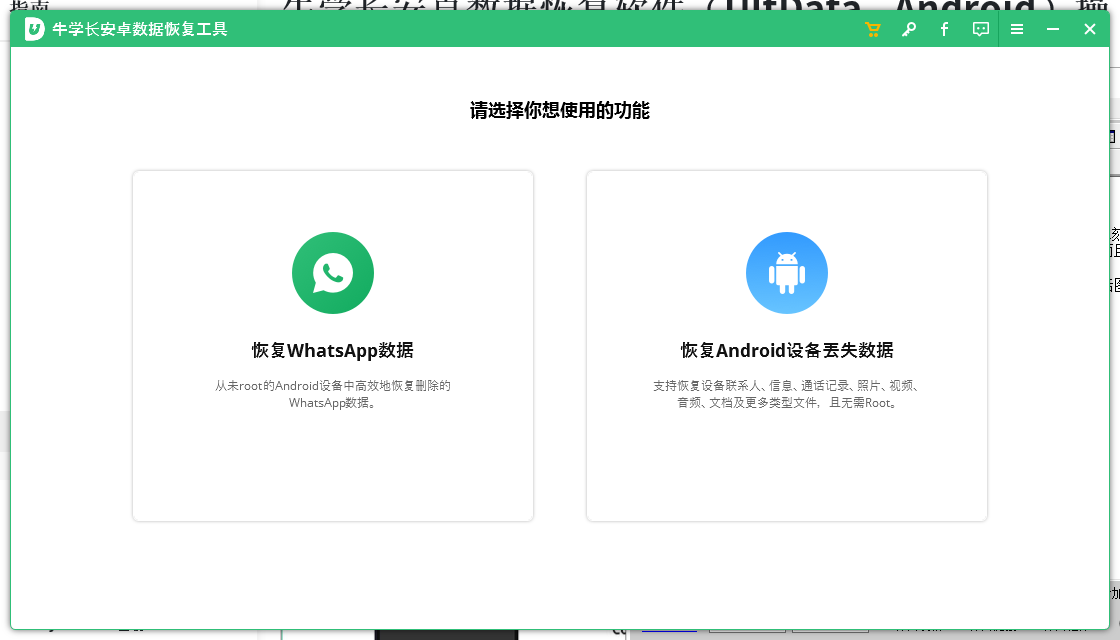The image size is (1120, 640).
Task: Select 恢复WhatsApp数据 title
Action: [x=333, y=350]
